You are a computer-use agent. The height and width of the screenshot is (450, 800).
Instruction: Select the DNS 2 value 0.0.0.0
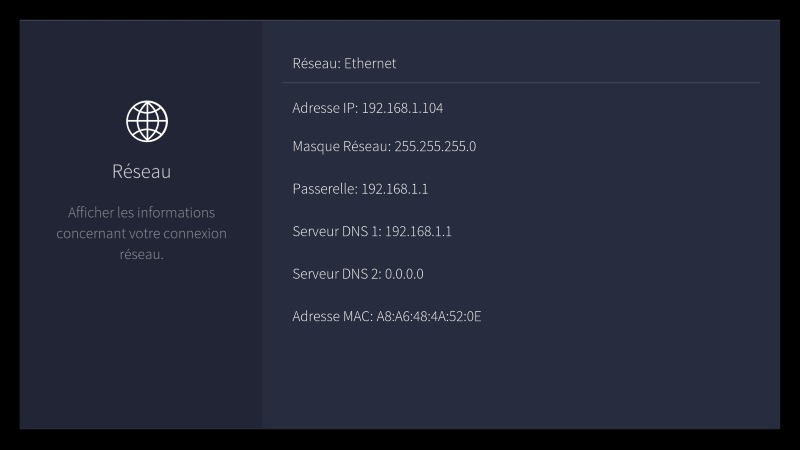coord(404,274)
